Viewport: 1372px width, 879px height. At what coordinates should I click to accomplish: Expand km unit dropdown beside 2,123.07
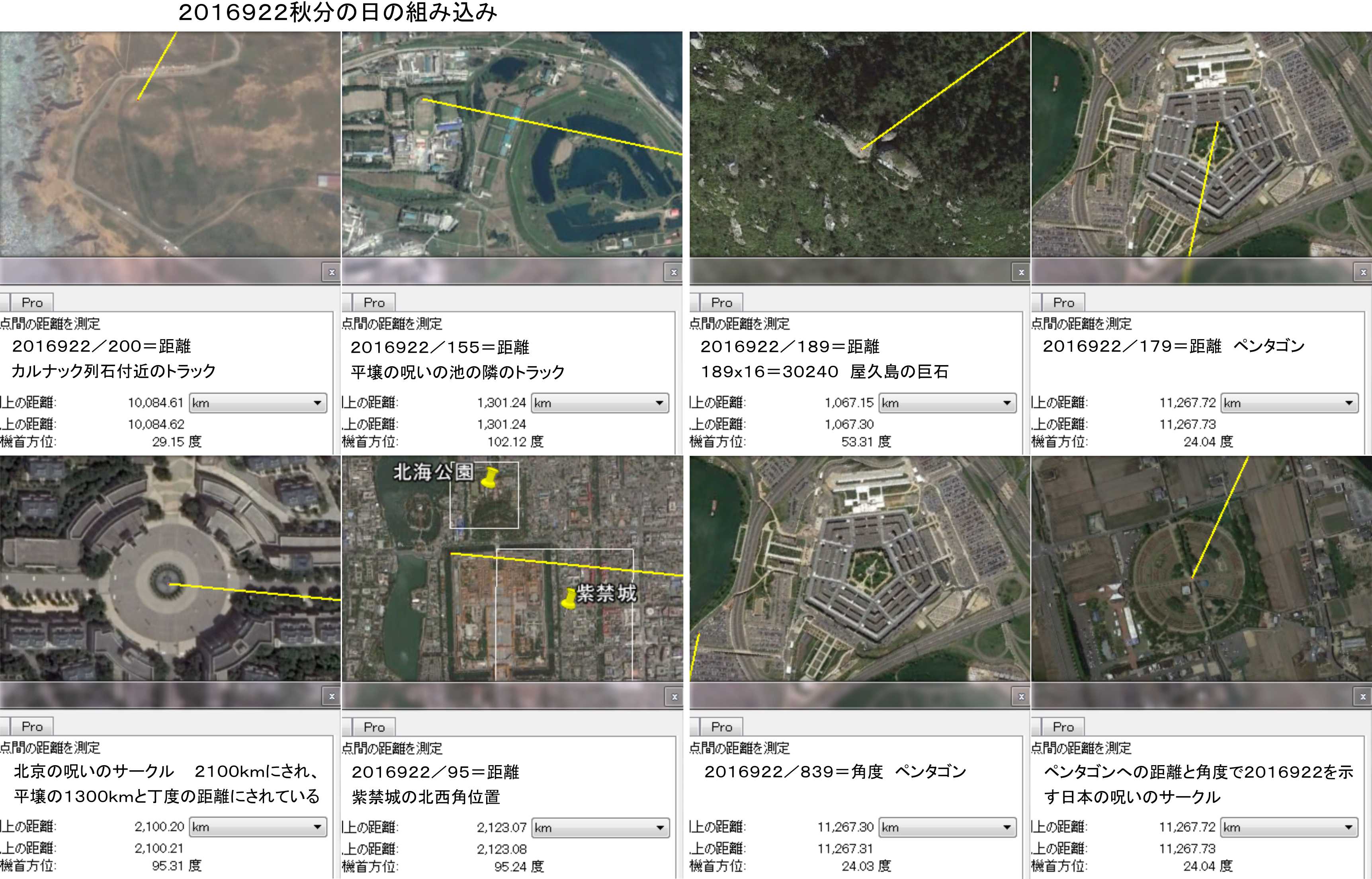coord(600,828)
